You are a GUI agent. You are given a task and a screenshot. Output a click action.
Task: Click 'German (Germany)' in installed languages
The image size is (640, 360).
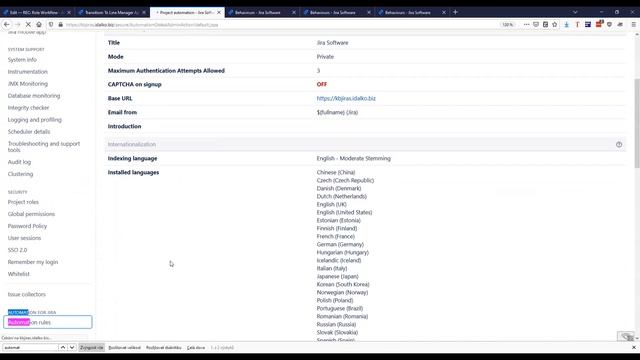tap(340, 244)
